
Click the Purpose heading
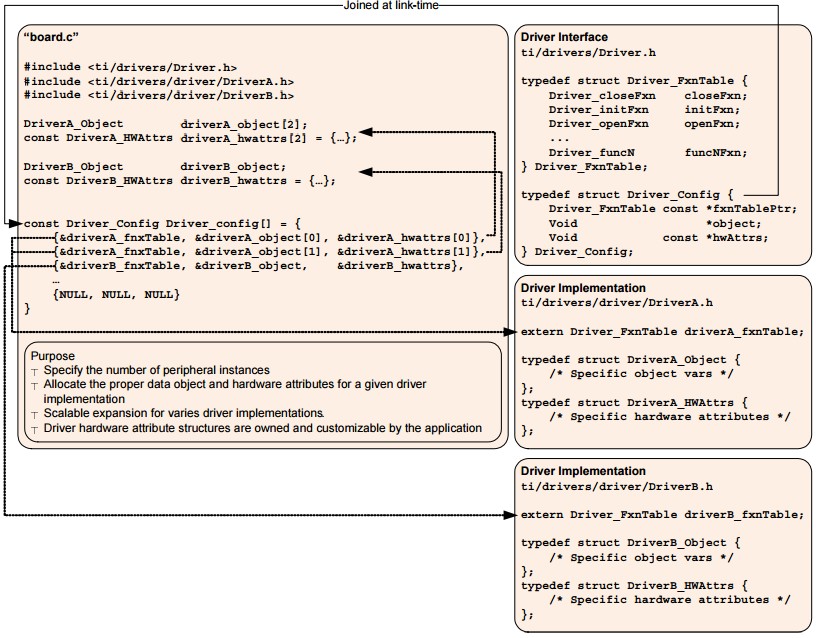pos(53,356)
